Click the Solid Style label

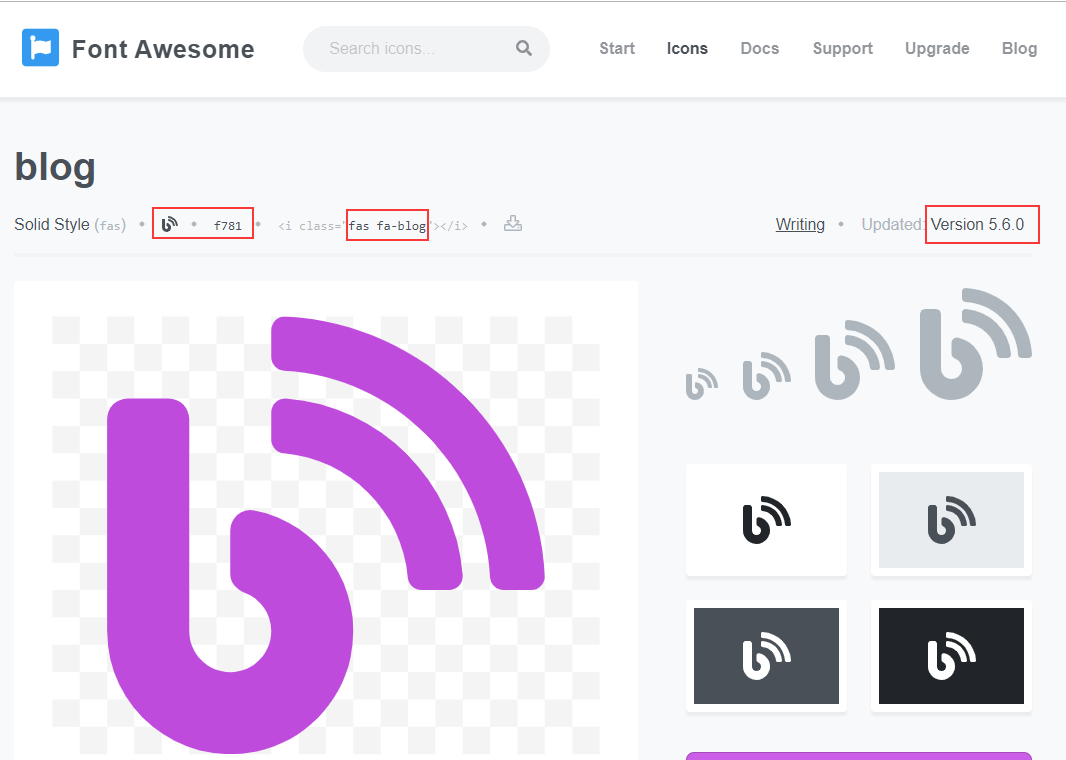pos(52,224)
